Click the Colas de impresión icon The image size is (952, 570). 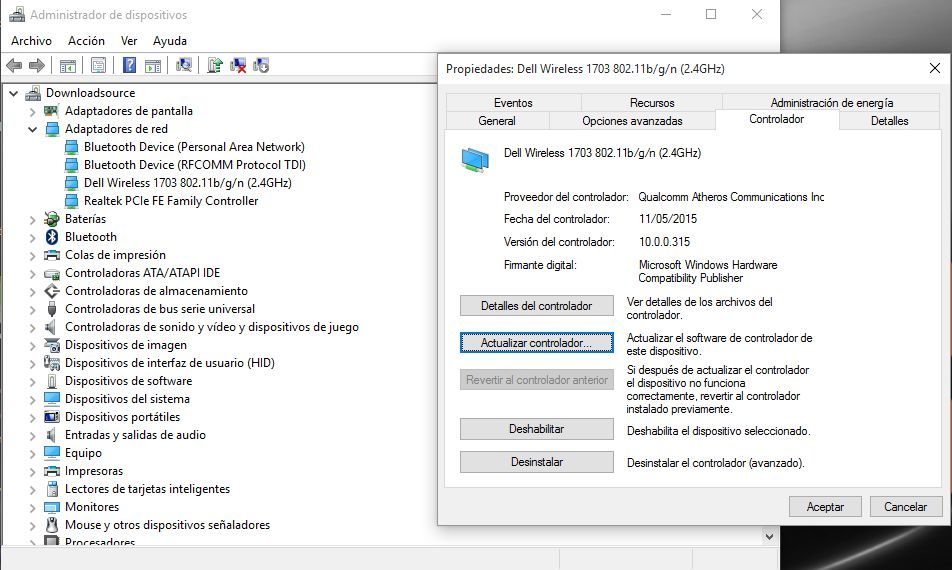tap(52, 255)
